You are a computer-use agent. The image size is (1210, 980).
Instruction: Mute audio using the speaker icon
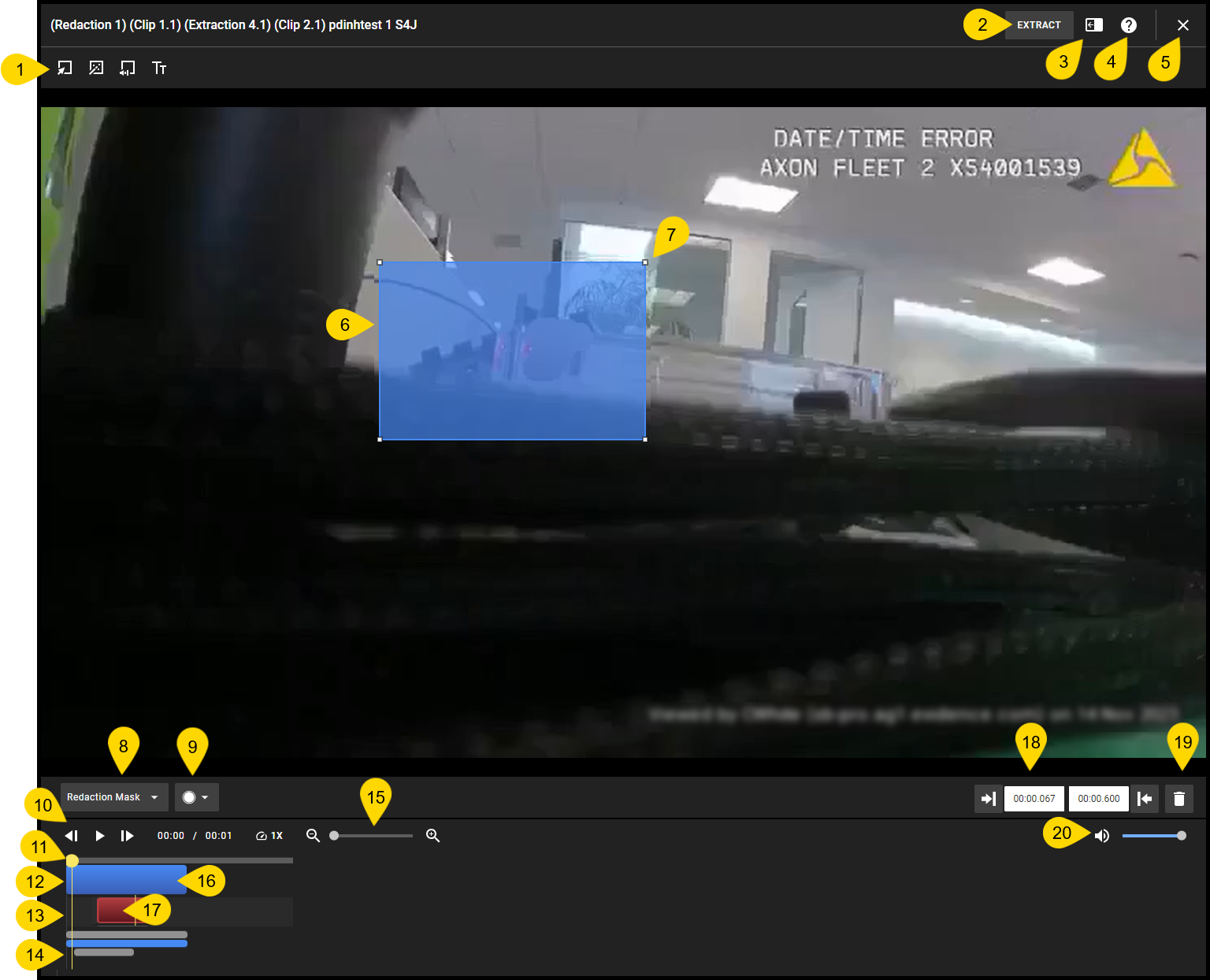tap(1102, 836)
